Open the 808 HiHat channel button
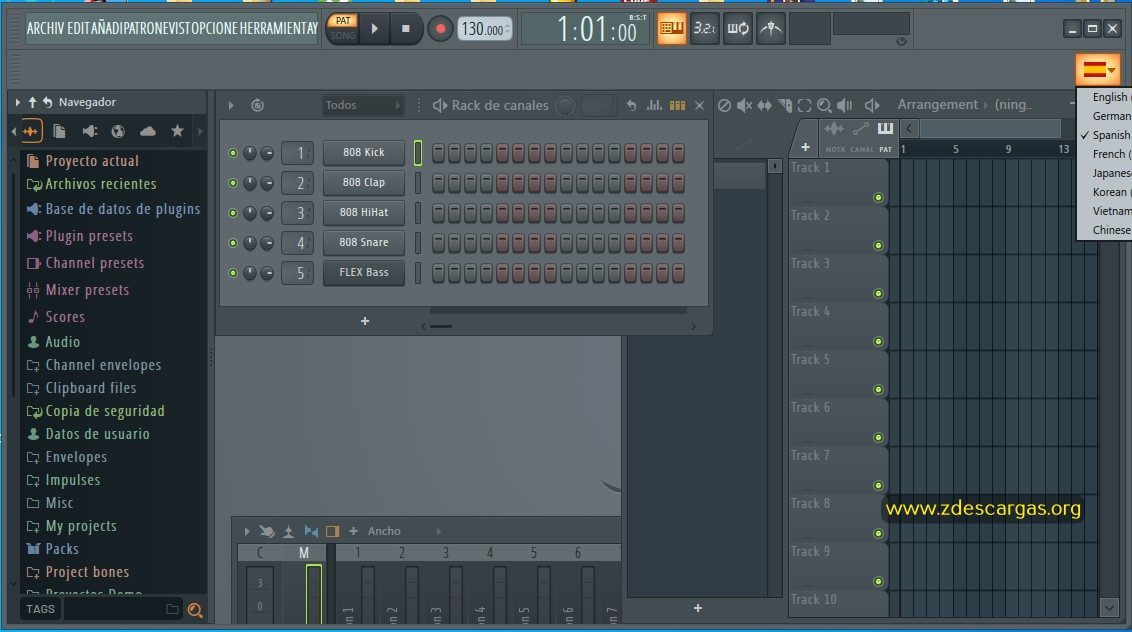 (x=364, y=212)
